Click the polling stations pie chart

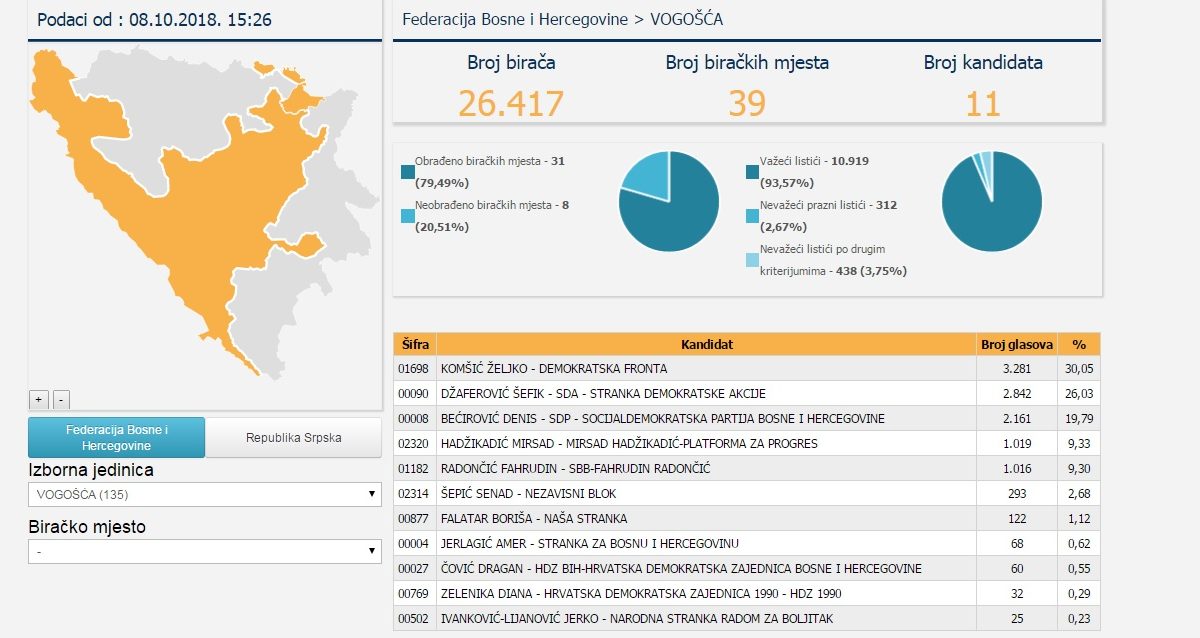pos(669,202)
